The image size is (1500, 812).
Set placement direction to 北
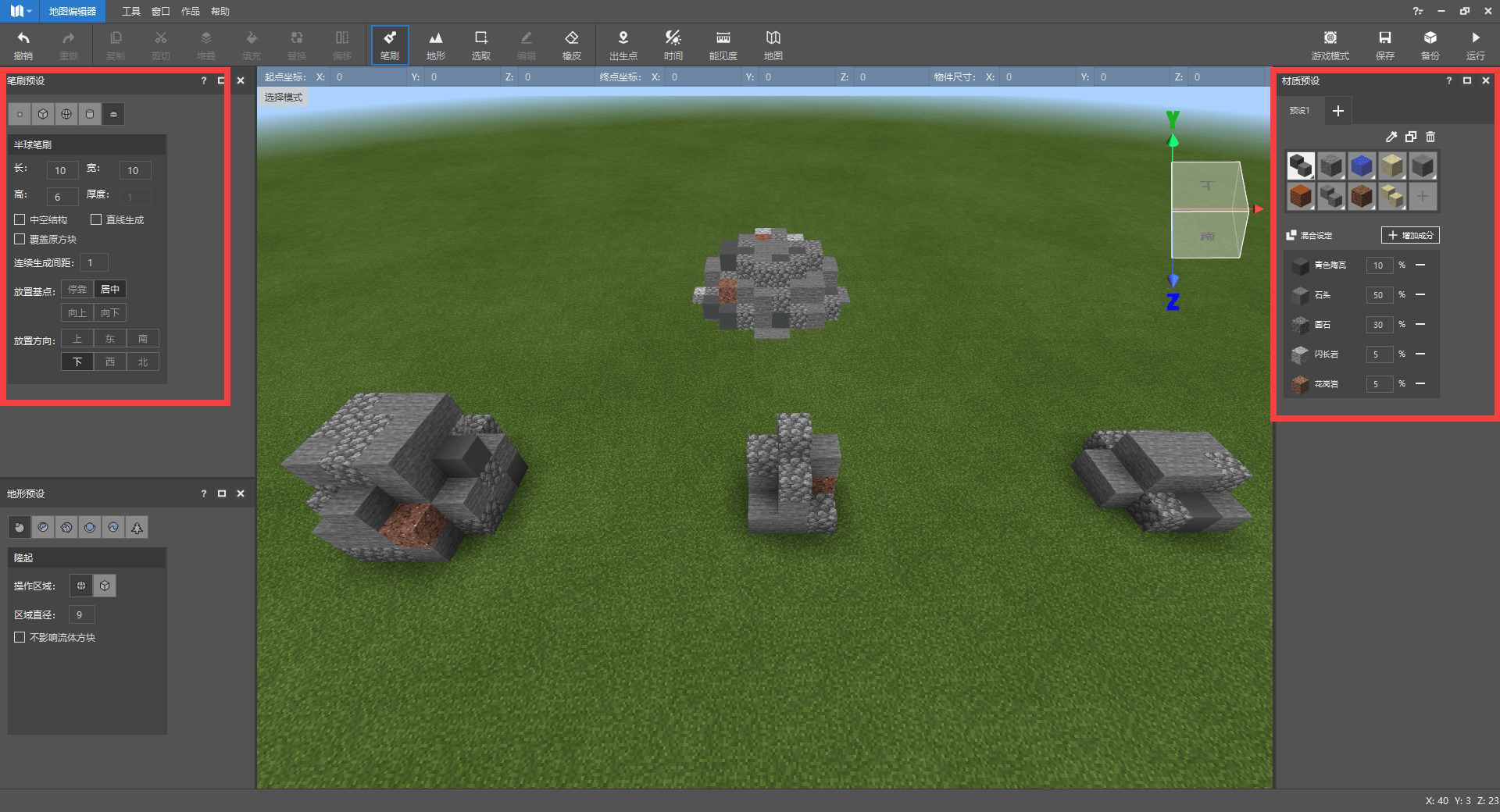pos(143,362)
